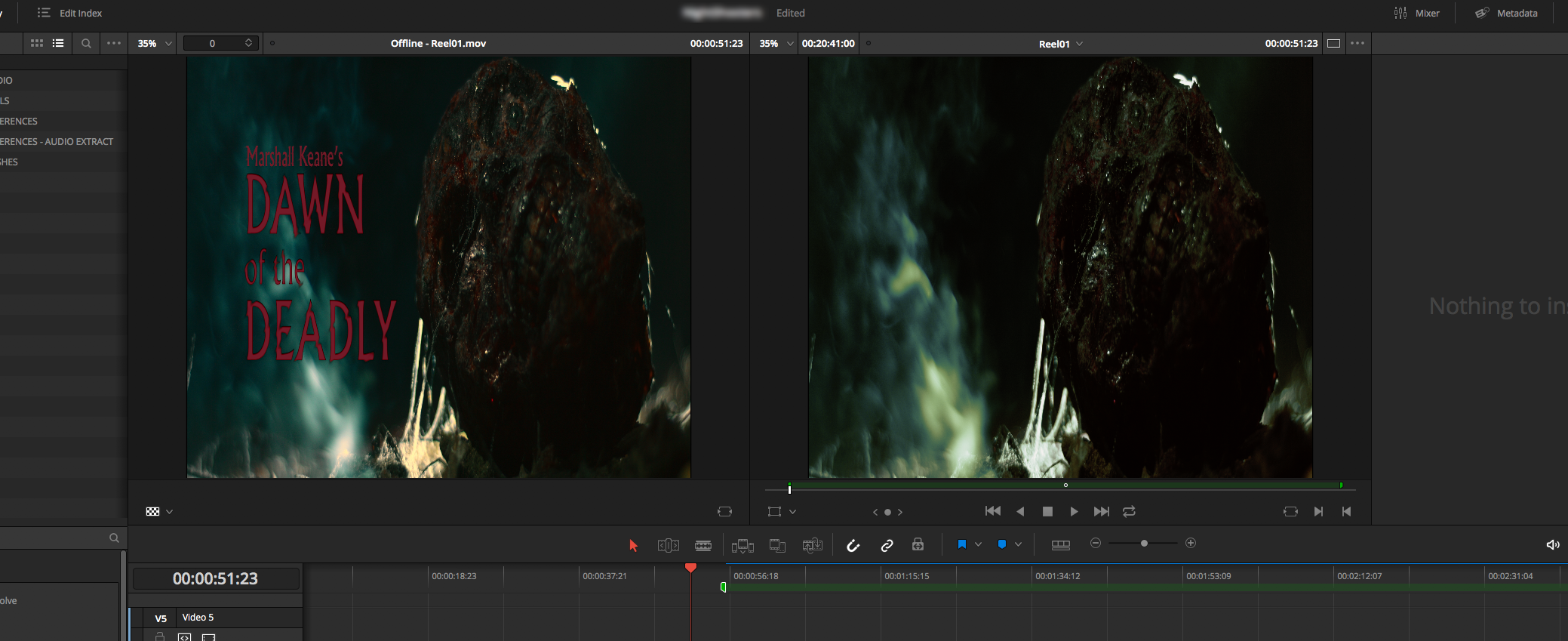This screenshot has height=641, width=1568.
Task: Toggle single viewer mode icon
Action: click(1333, 43)
